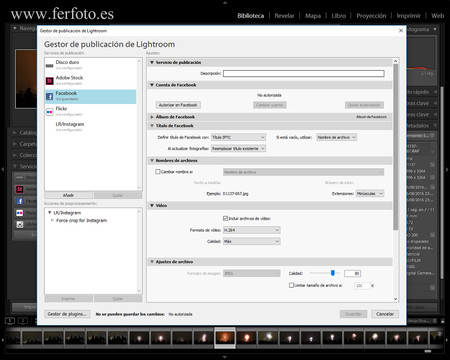Select the Disco duro publishing service
The image size is (450, 360).
pyautogui.click(x=91, y=65)
